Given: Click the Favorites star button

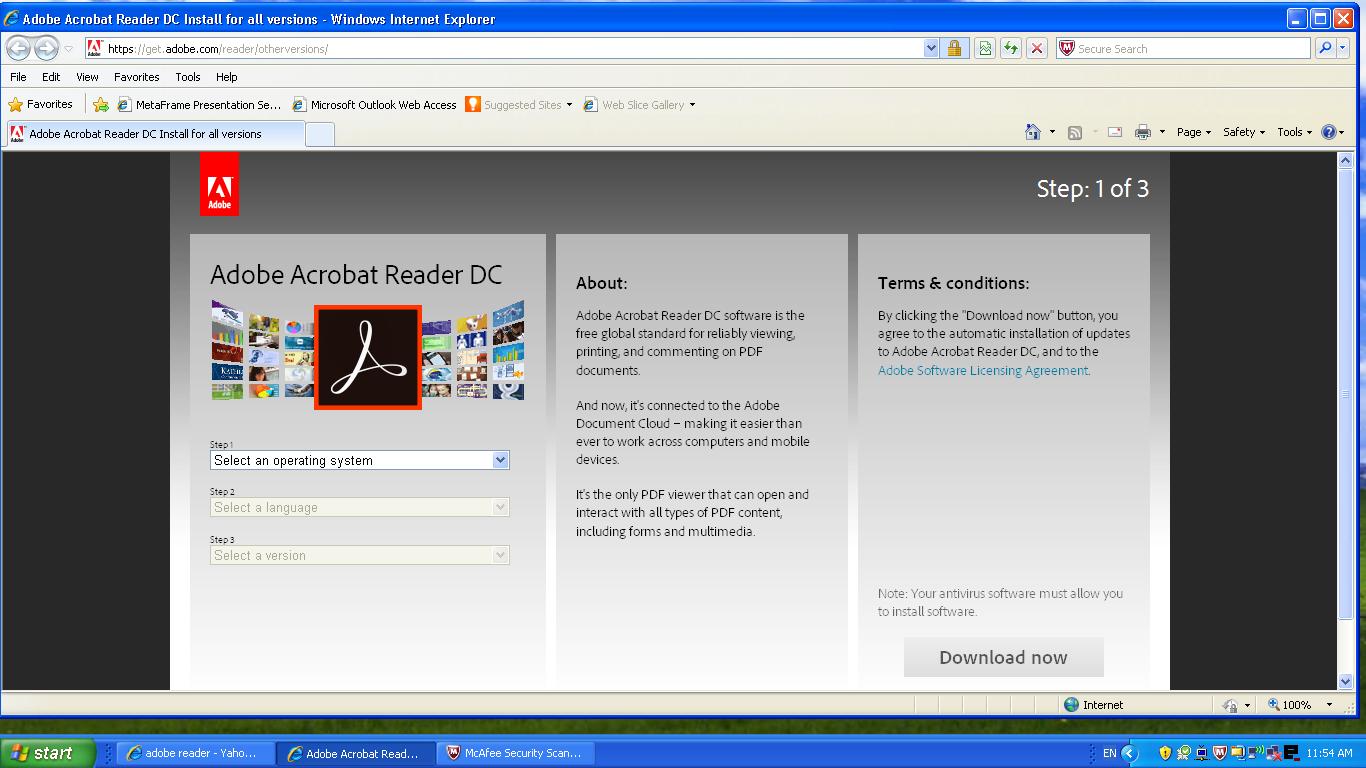Looking at the screenshot, I should pyautogui.click(x=40, y=104).
